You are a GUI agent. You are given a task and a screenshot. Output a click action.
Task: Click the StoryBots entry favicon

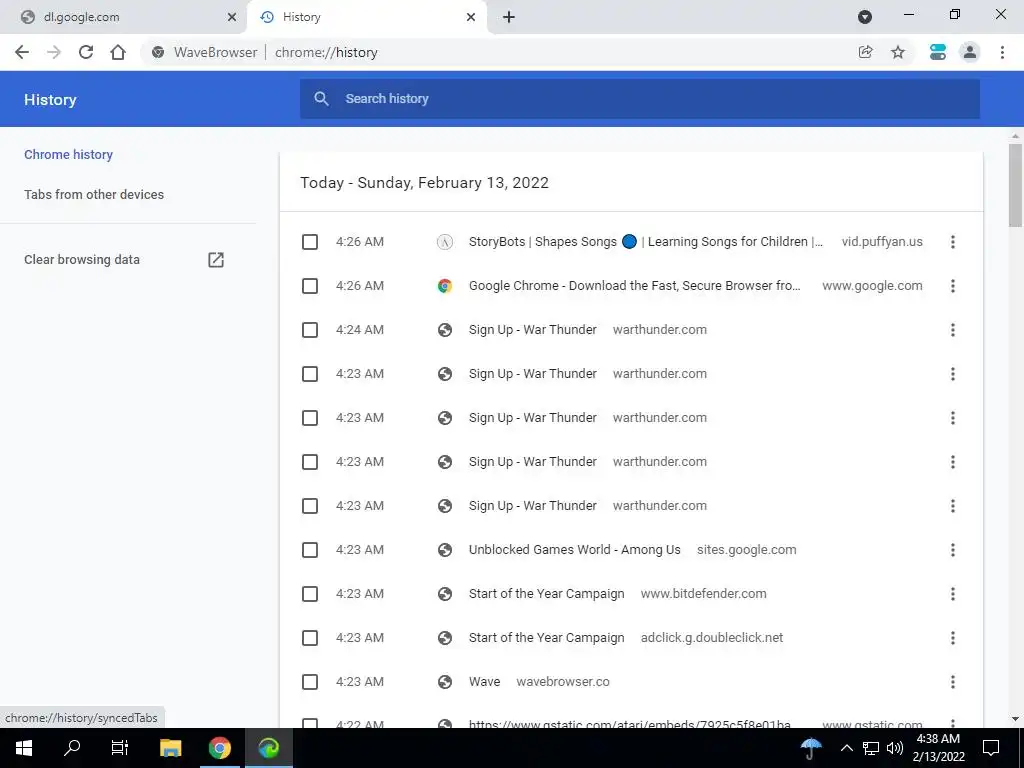(x=445, y=242)
